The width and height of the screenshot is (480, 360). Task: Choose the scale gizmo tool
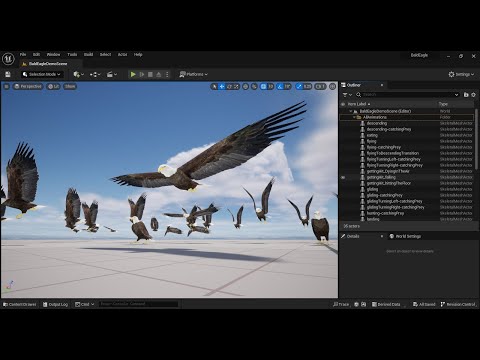coord(236,86)
